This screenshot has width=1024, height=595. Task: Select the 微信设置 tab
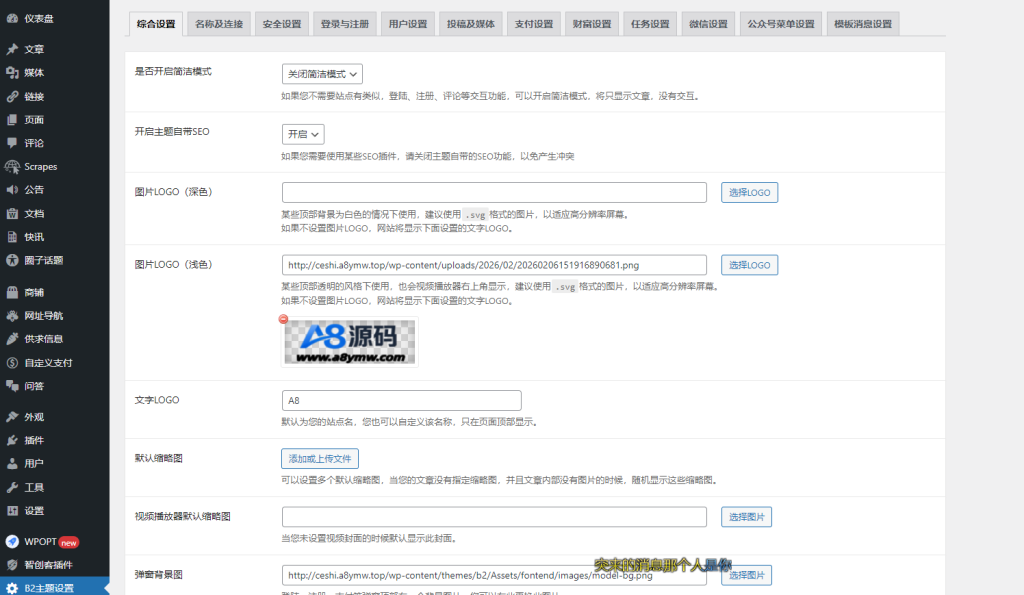(709, 22)
